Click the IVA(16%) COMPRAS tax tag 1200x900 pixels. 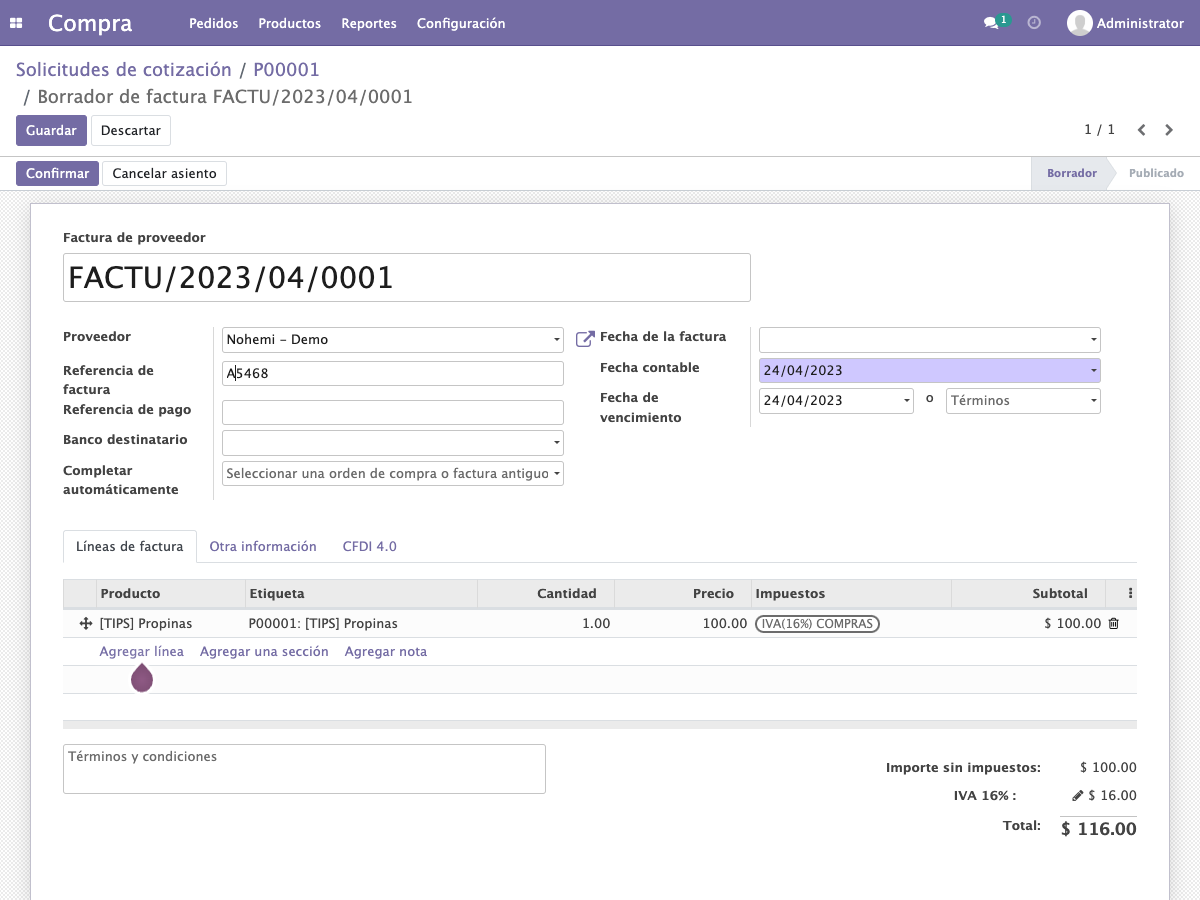[x=818, y=624]
